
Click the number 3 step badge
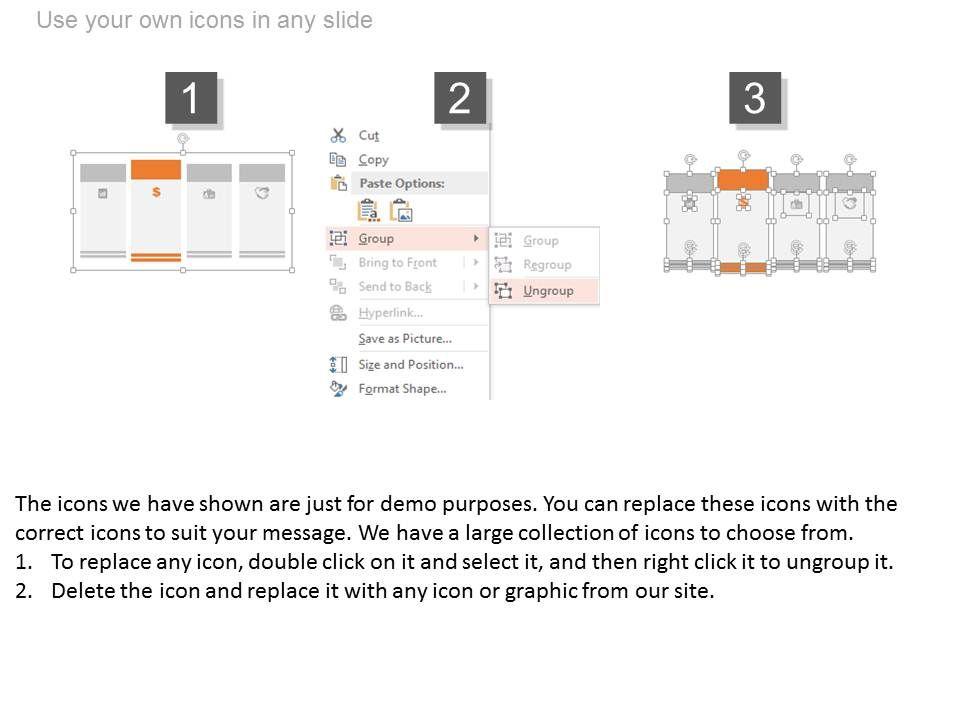click(x=755, y=98)
